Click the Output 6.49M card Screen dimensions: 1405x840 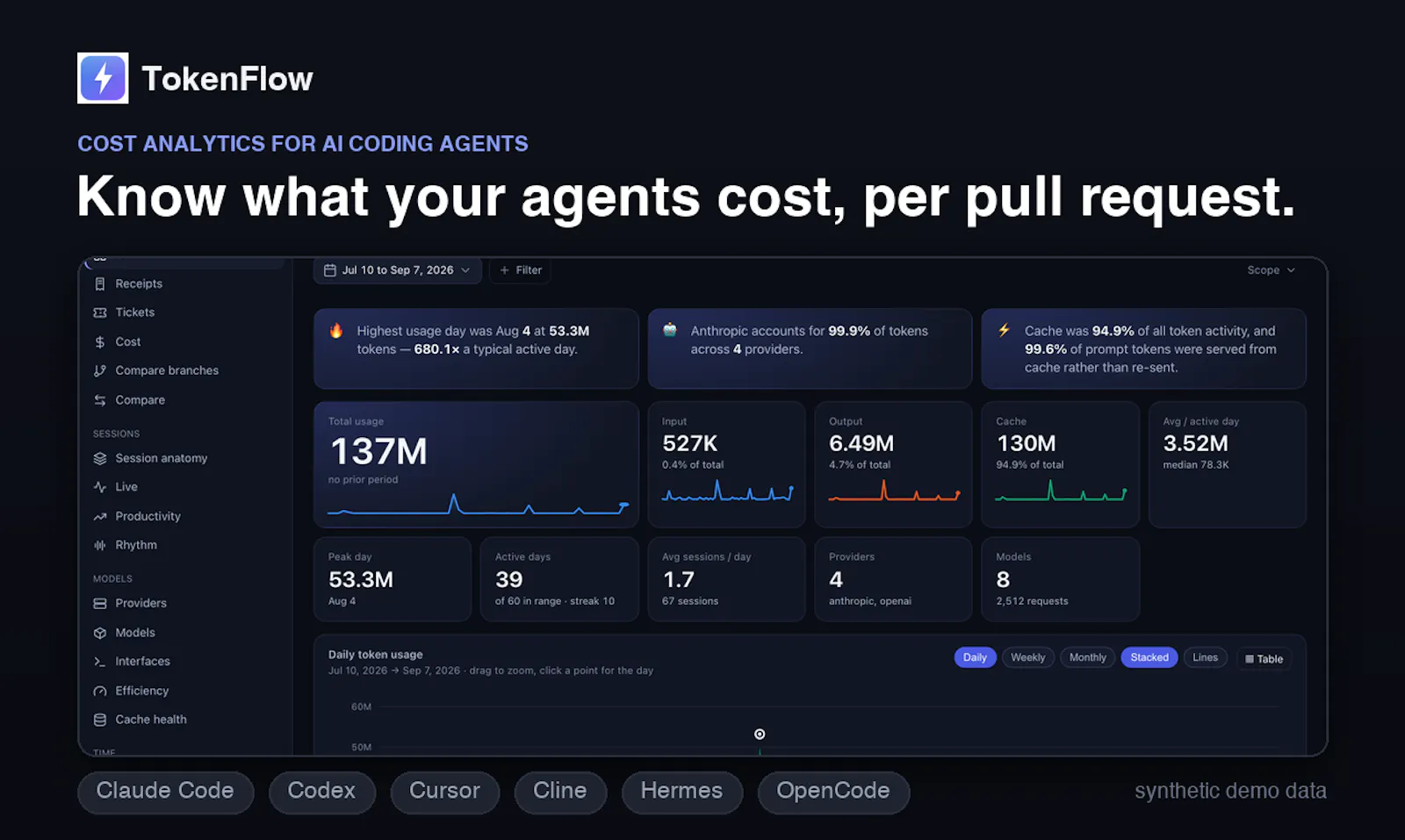click(x=893, y=464)
